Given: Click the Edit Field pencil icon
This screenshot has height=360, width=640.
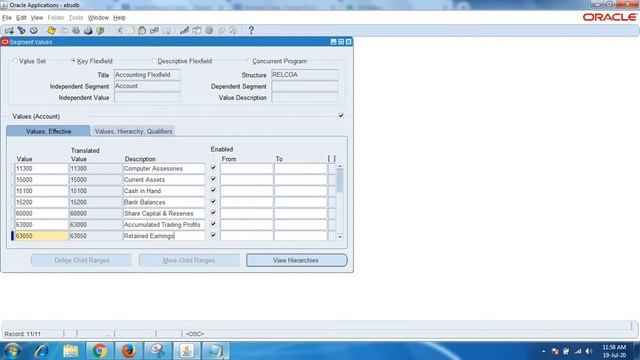Looking at the screenshot, I should (184, 31).
